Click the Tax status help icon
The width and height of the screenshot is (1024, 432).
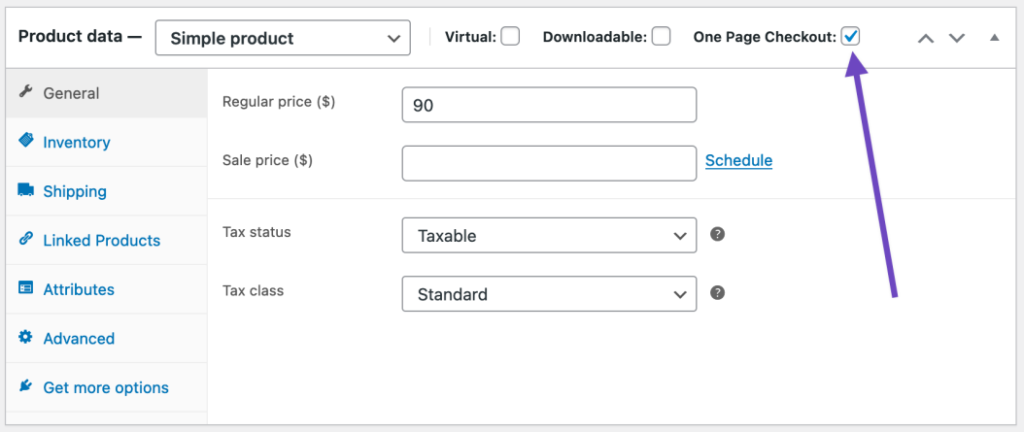pos(717,235)
